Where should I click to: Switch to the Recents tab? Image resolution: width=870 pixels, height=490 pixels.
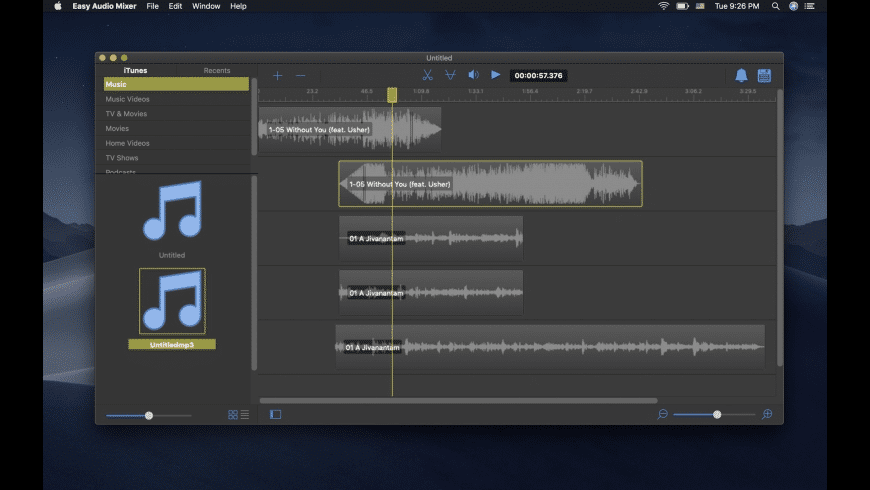[217, 71]
